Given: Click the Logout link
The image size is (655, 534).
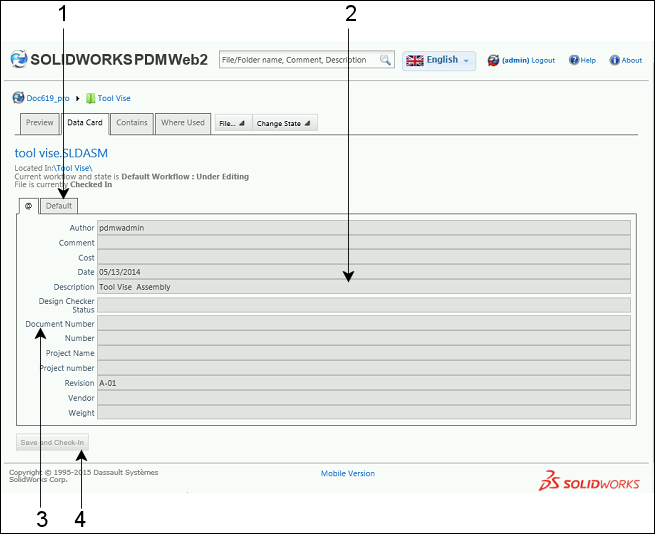Looking at the screenshot, I should click(x=543, y=61).
